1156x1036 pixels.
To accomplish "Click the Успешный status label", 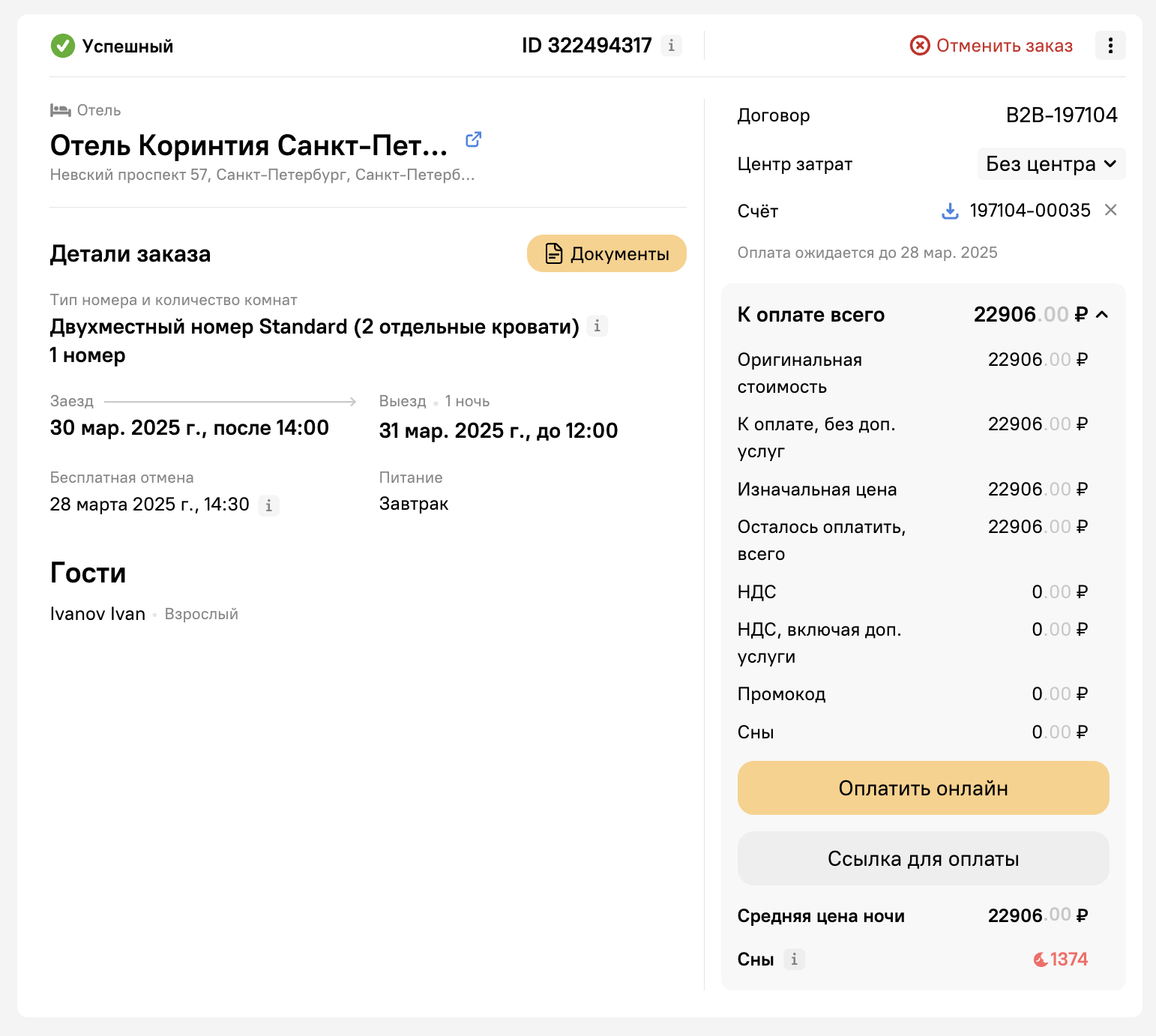I will [127, 46].
